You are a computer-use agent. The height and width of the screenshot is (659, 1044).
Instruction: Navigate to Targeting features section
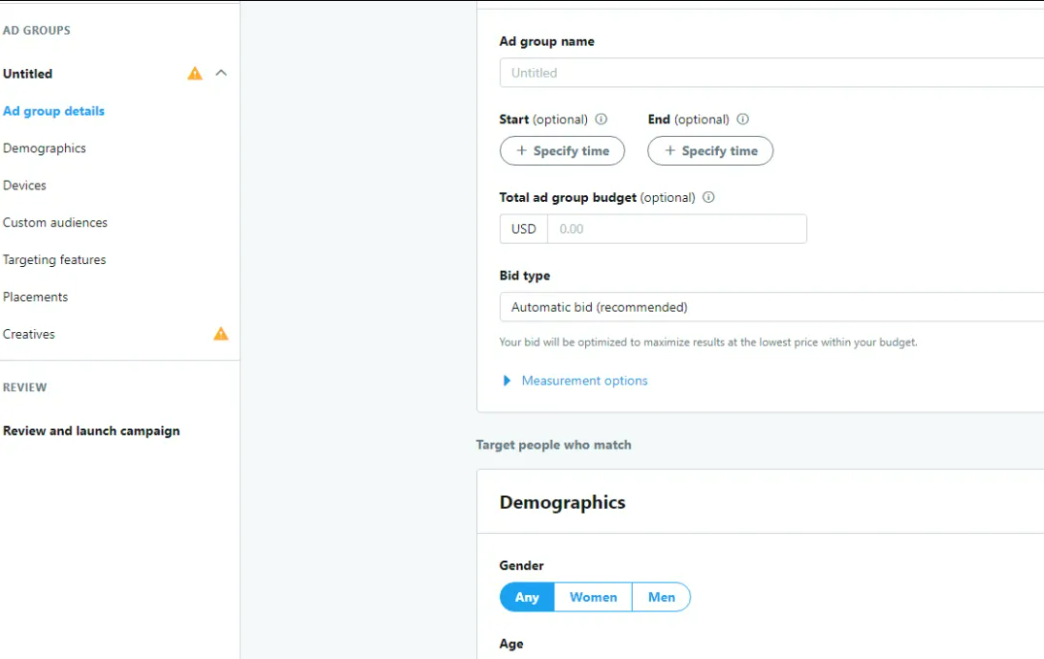click(x=55, y=260)
